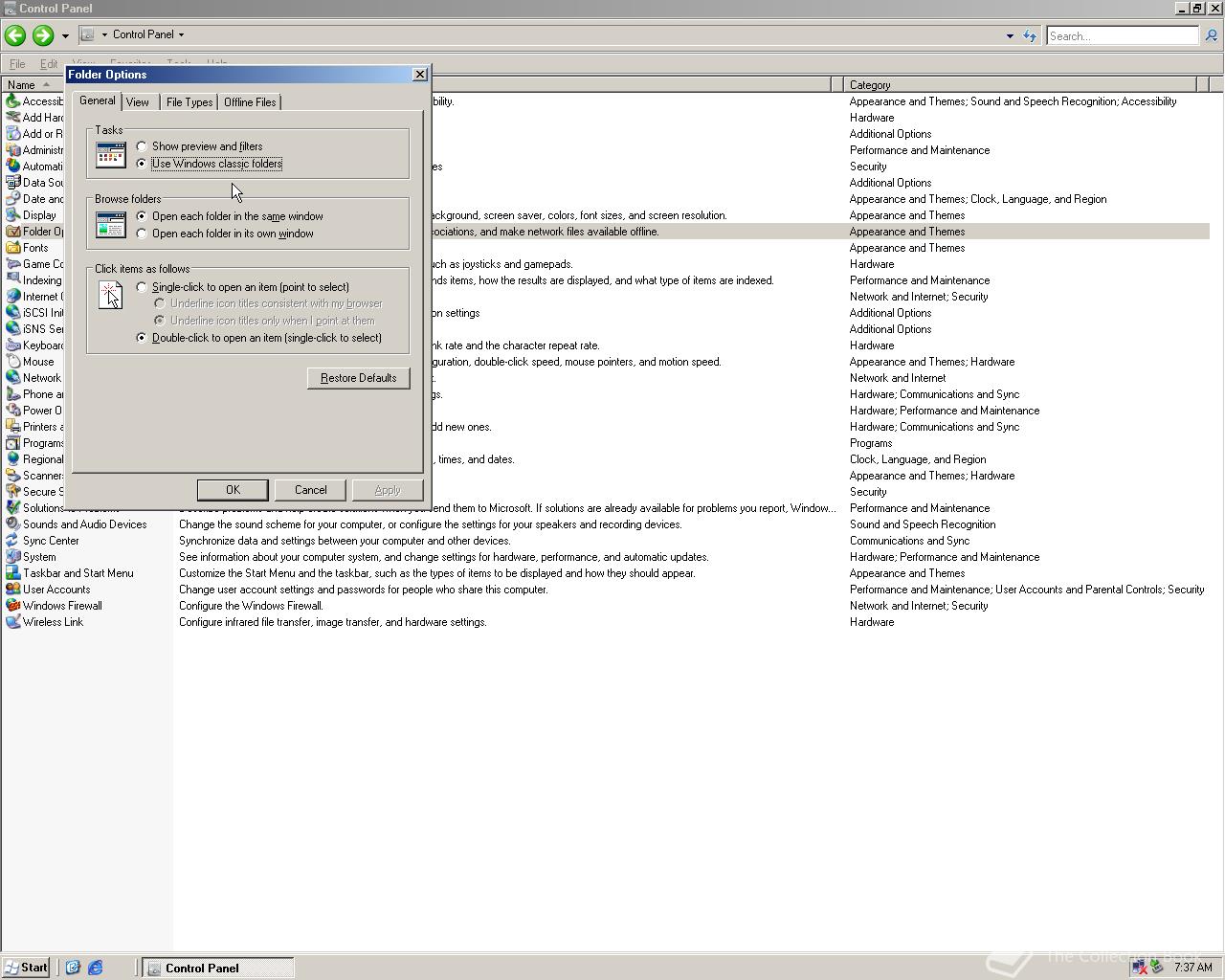The image size is (1225, 980).
Task: Click the Cancel button
Action: pyautogui.click(x=310, y=490)
